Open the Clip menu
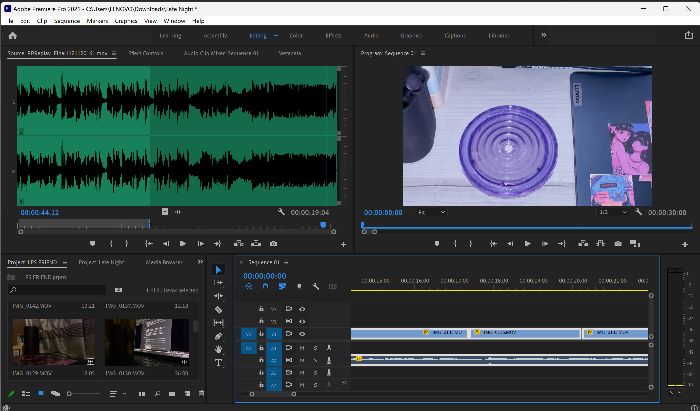The image size is (700, 411). [x=42, y=21]
